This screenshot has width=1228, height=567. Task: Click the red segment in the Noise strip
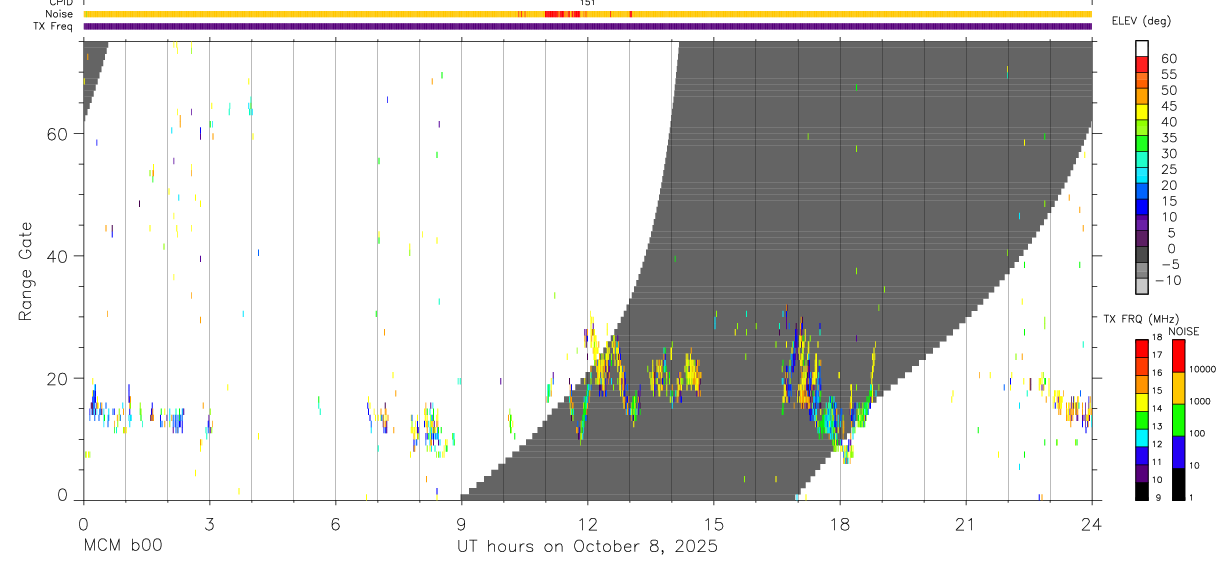point(561,14)
